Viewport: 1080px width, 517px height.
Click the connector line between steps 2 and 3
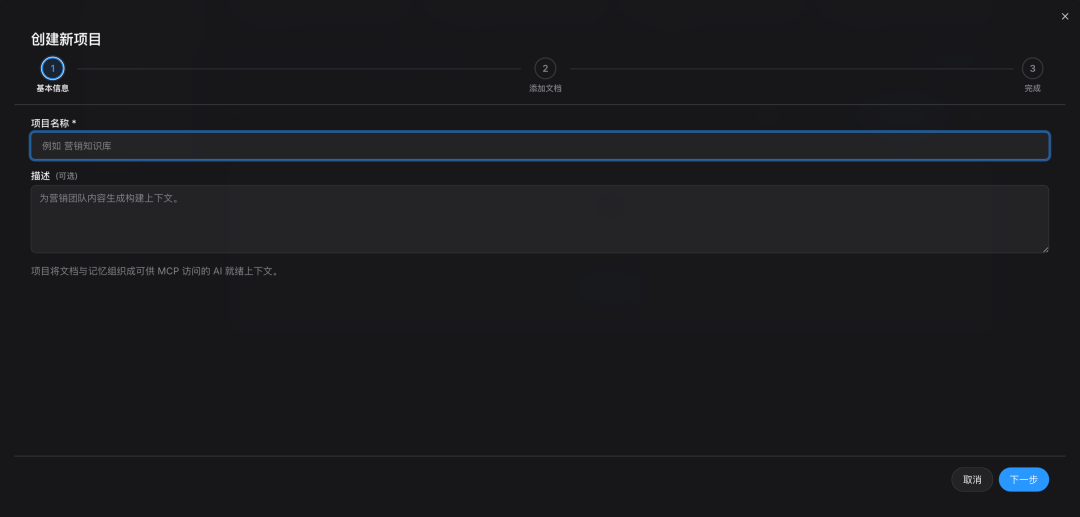[790, 68]
